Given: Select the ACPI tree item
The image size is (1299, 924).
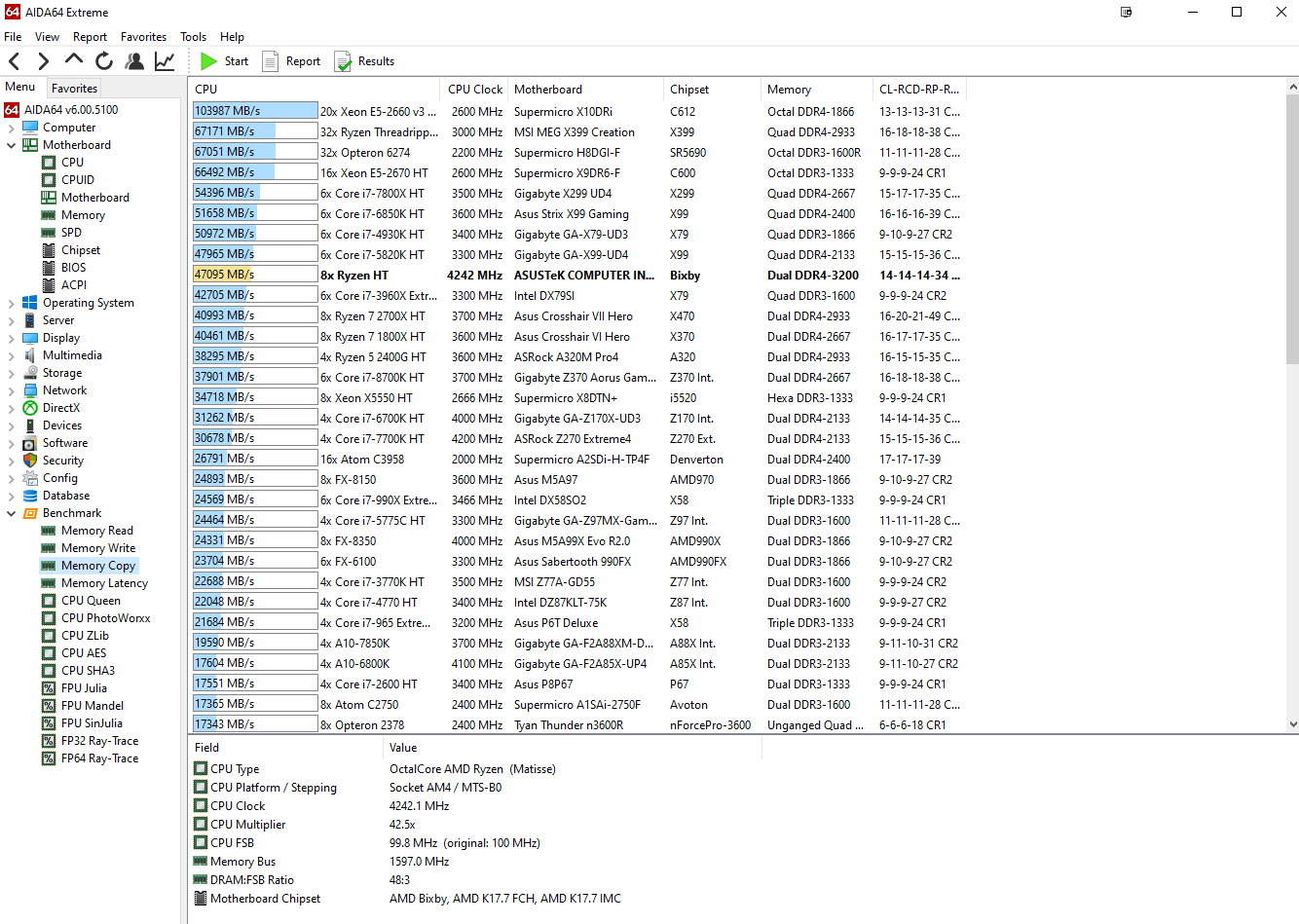Looking at the screenshot, I should coord(73,285).
